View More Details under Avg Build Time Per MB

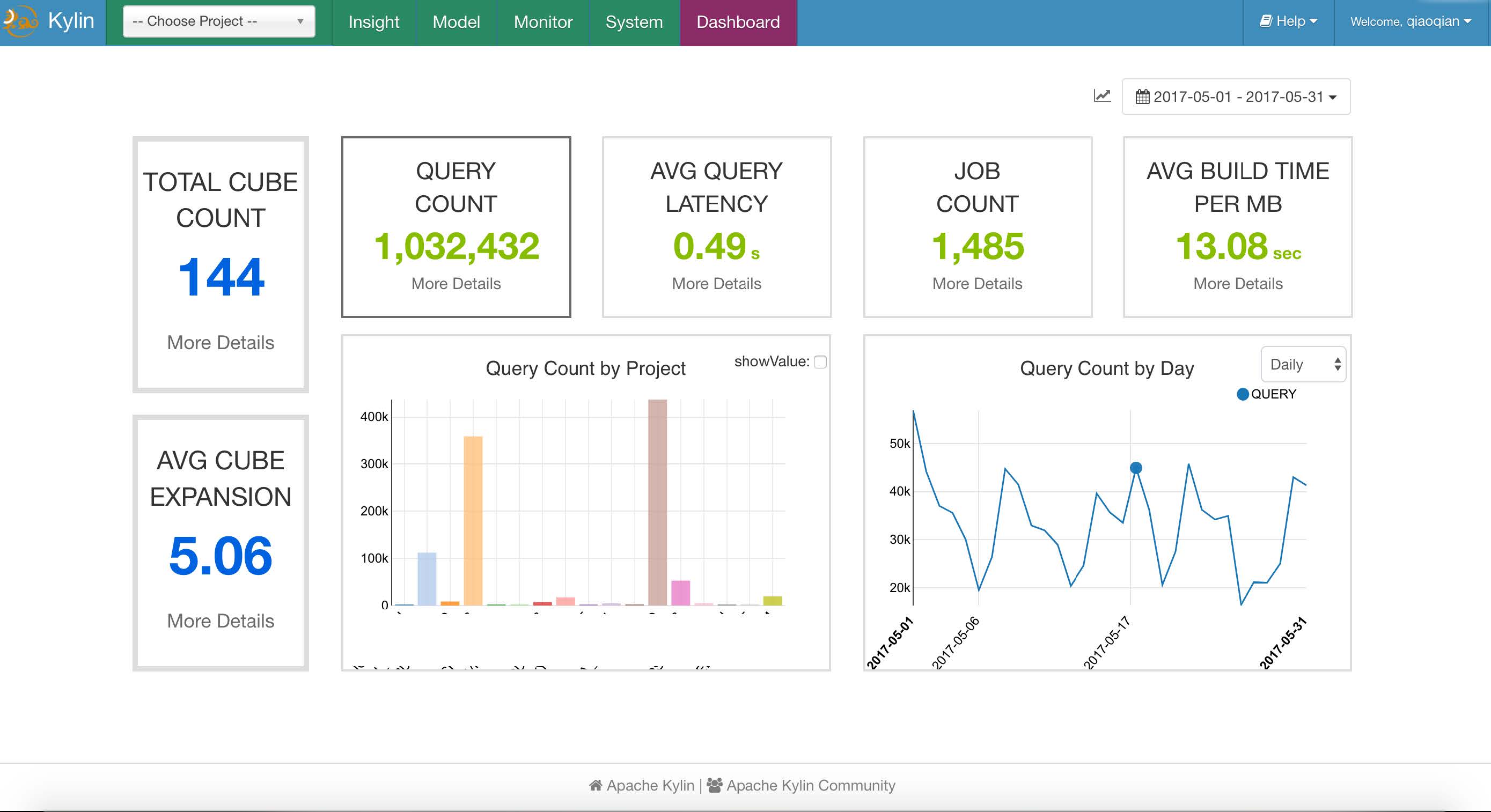tap(1238, 284)
